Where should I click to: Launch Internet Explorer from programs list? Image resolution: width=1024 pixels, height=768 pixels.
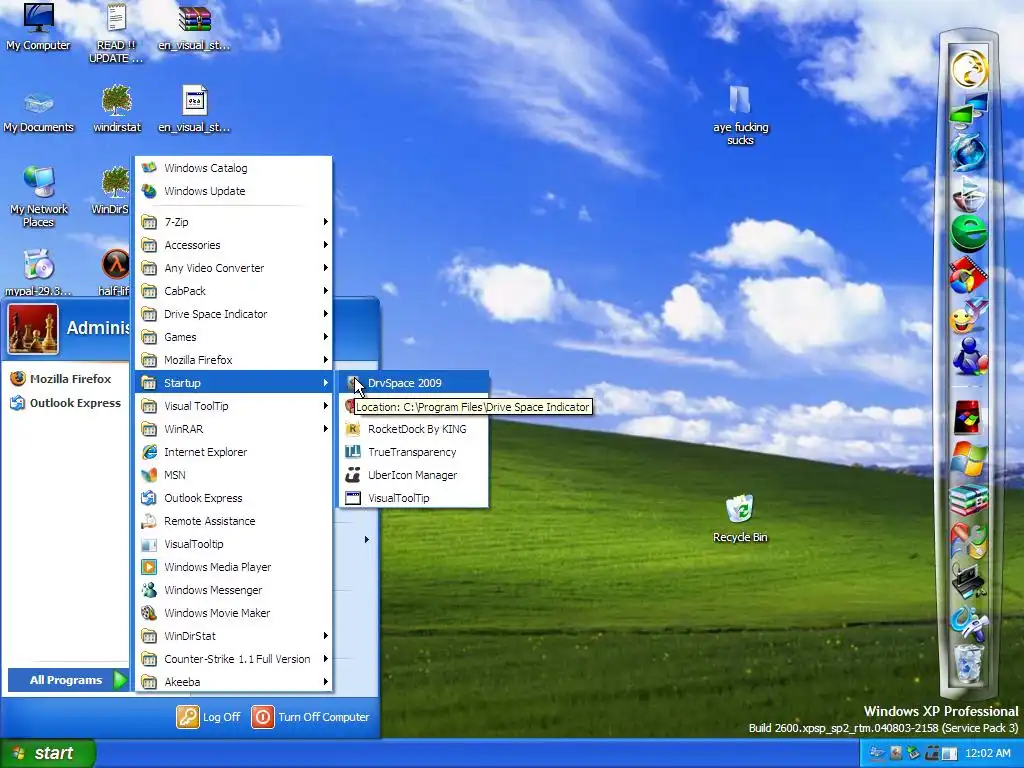234,452
